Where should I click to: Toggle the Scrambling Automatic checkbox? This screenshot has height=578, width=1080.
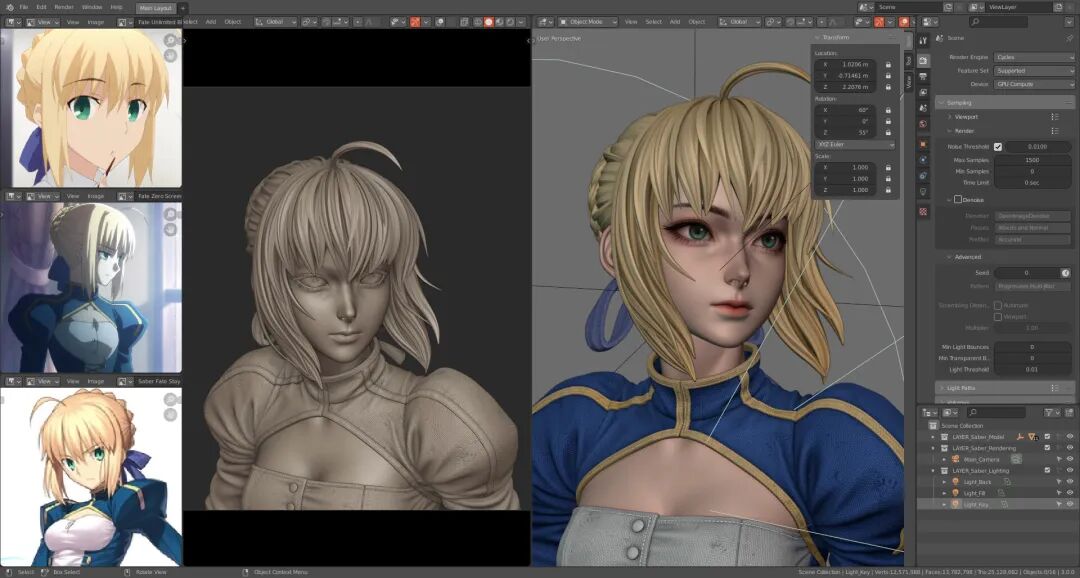pos(997,305)
